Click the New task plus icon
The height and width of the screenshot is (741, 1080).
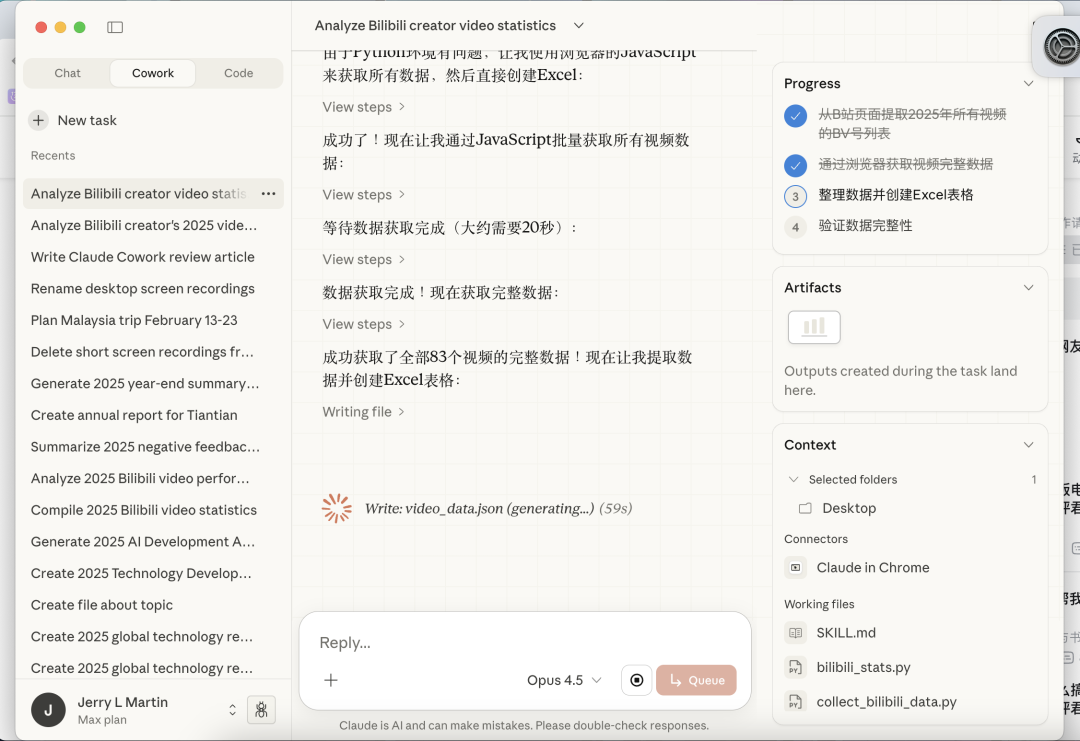pyautogui.click(x=38, y=120)
